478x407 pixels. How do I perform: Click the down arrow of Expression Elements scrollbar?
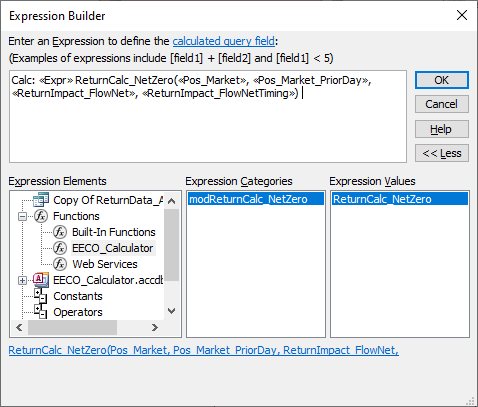click(x=171, y=311)
